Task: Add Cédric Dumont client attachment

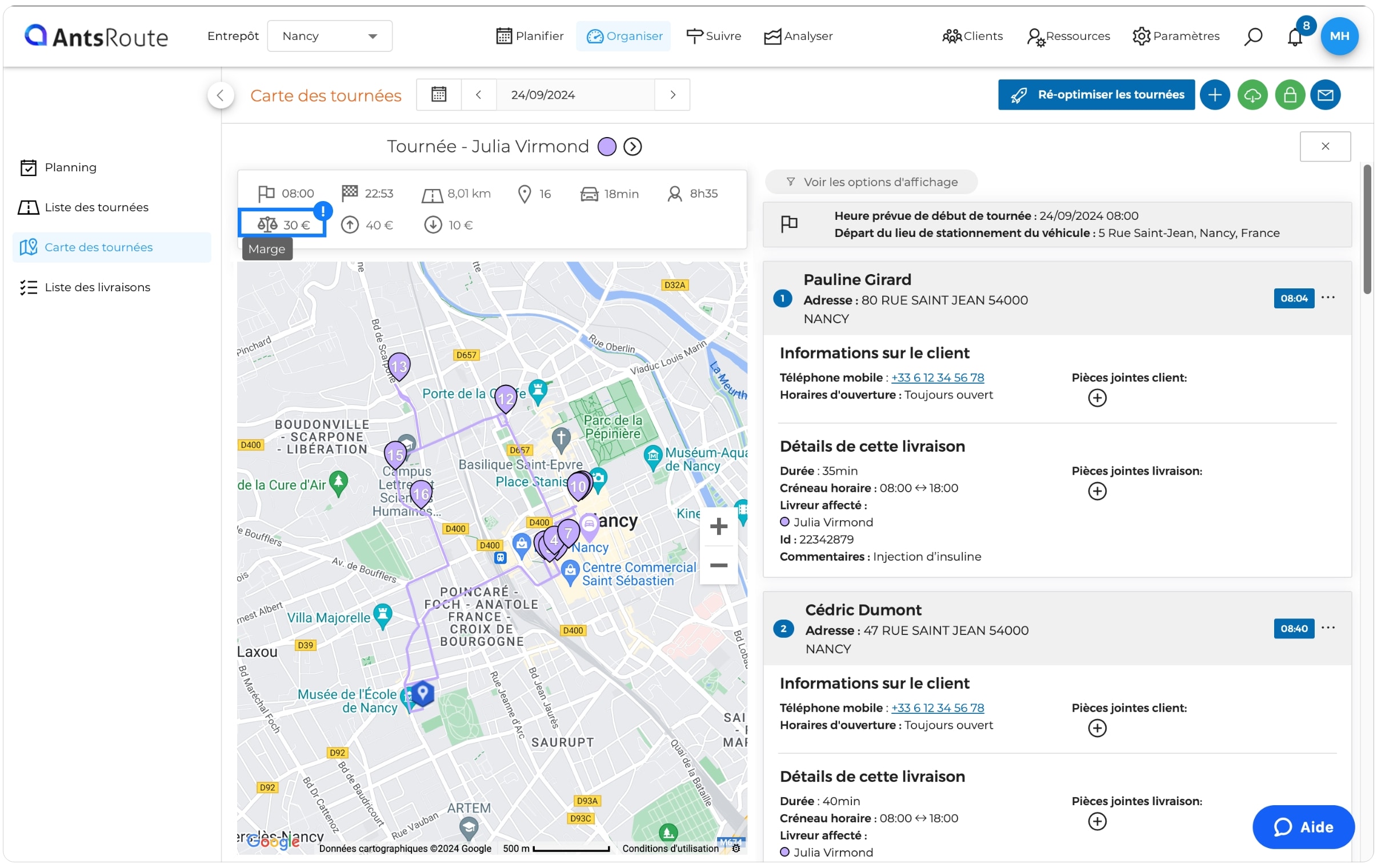Action: 1097,729
